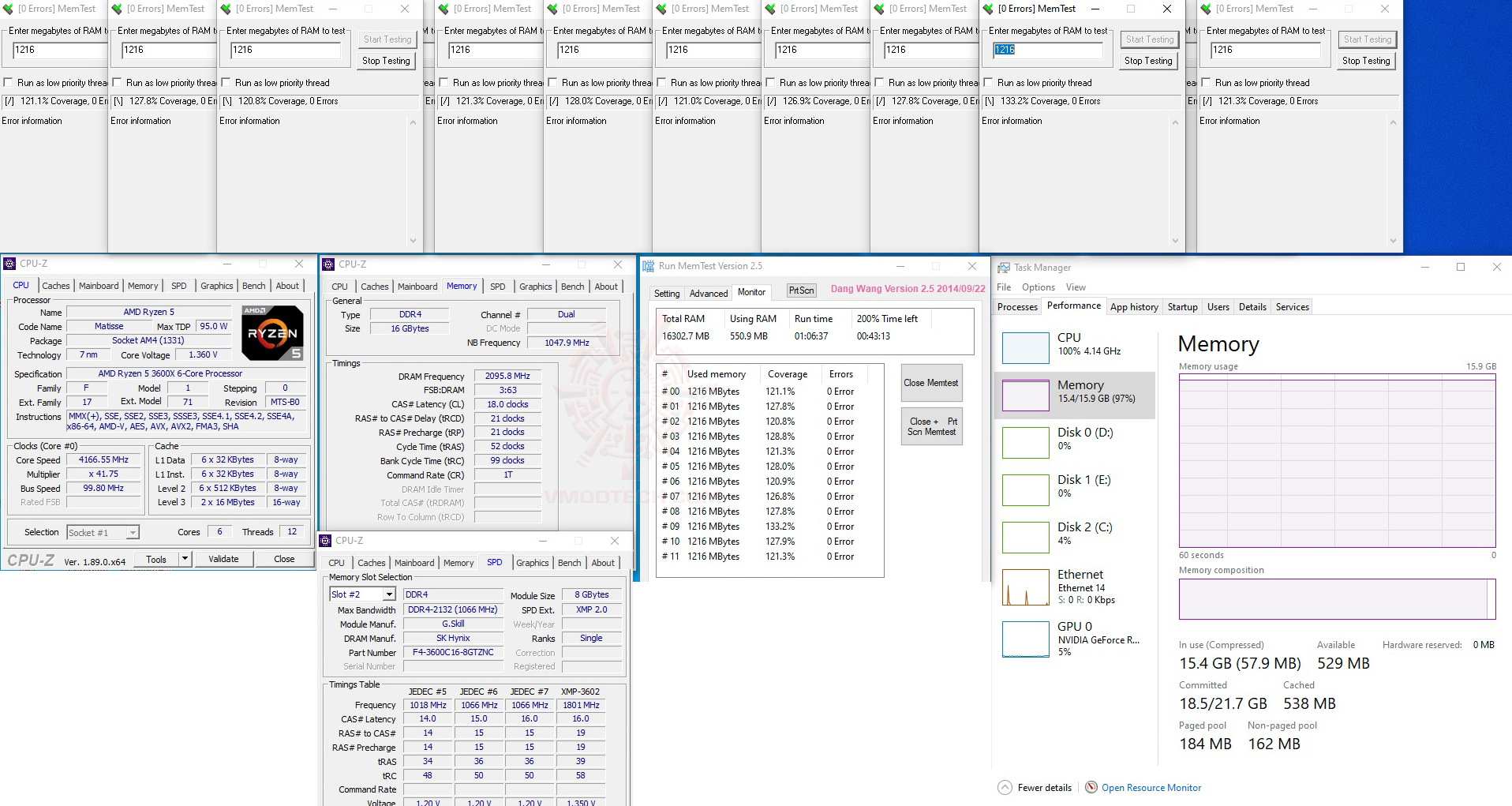Image resolution: width=1512 pixels, height=806 pixels.
Task: Click the title icon of the CPU-Z window showing Memory Slot Selection
Action: (x=325, y=541)
